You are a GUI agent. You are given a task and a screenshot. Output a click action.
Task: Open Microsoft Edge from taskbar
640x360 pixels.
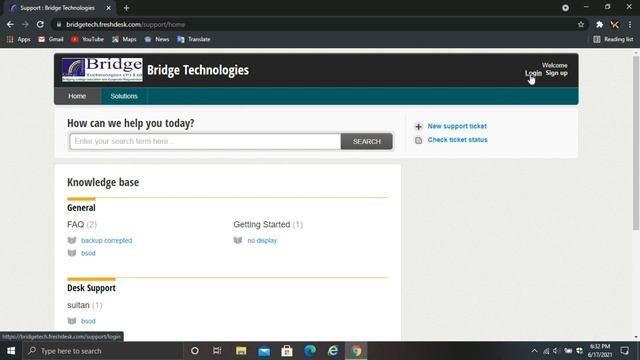click(310, 351)
